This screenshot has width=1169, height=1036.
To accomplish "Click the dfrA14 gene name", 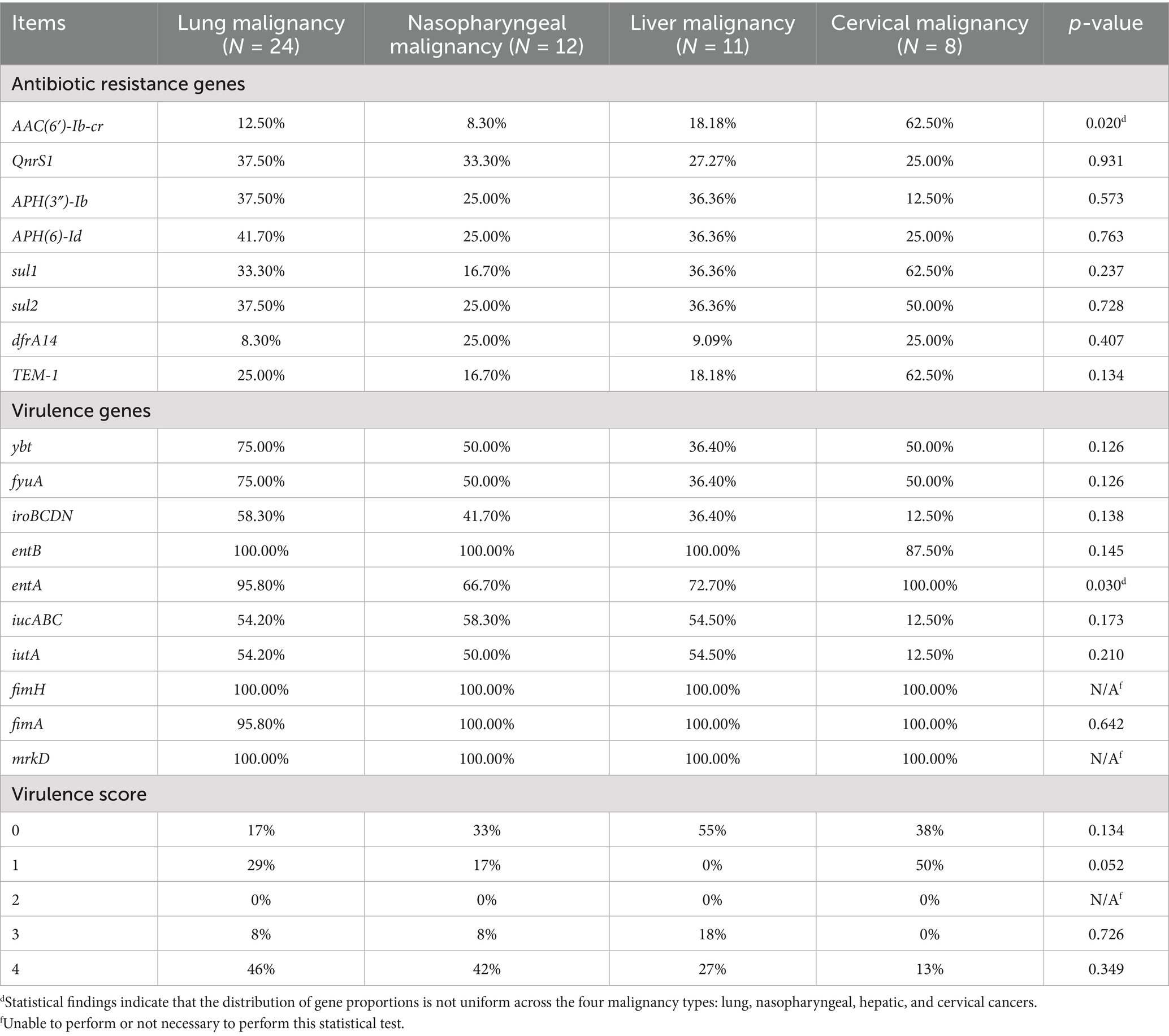I will click(x=34, y=341).
